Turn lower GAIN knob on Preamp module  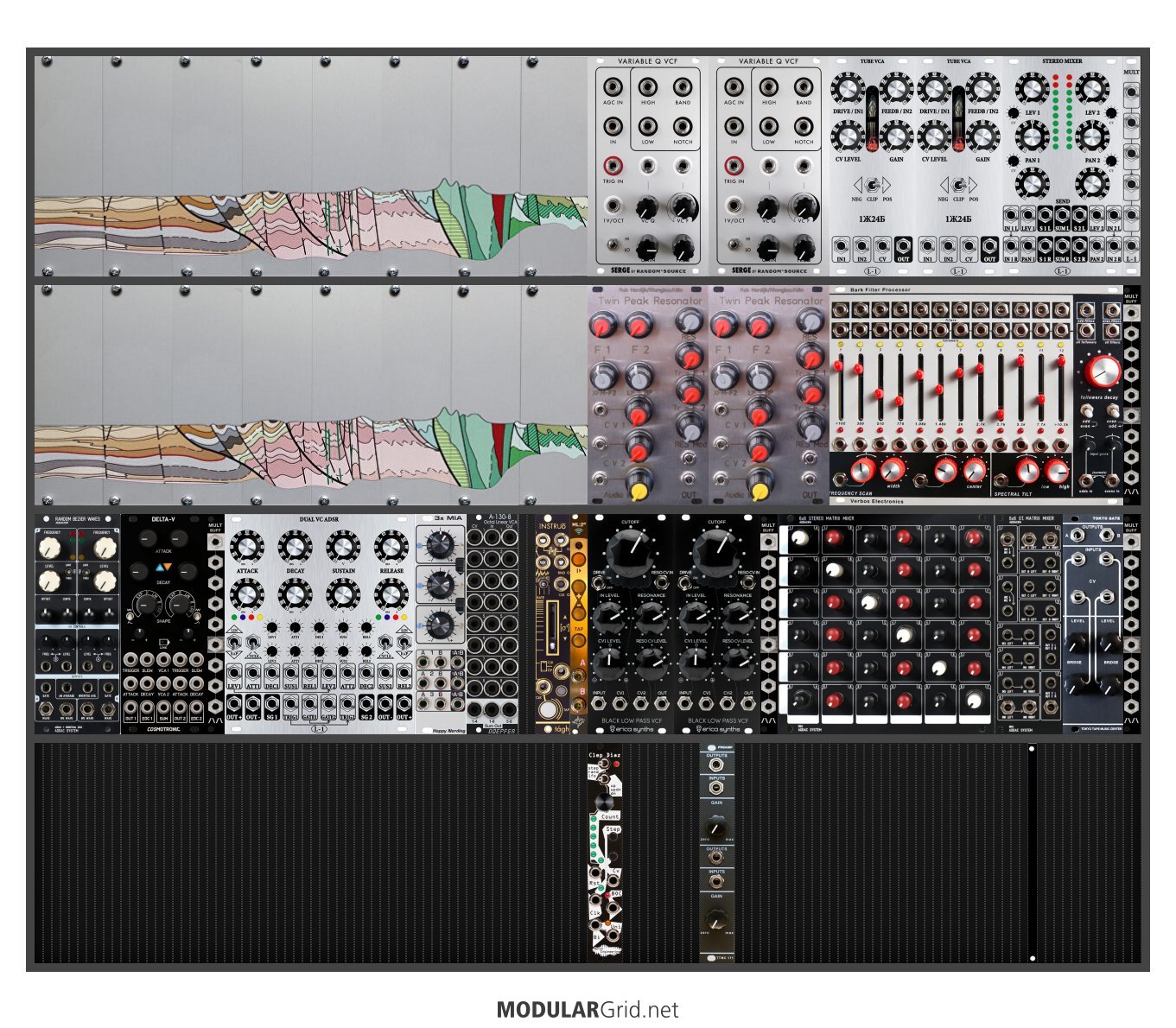point(716,918)
